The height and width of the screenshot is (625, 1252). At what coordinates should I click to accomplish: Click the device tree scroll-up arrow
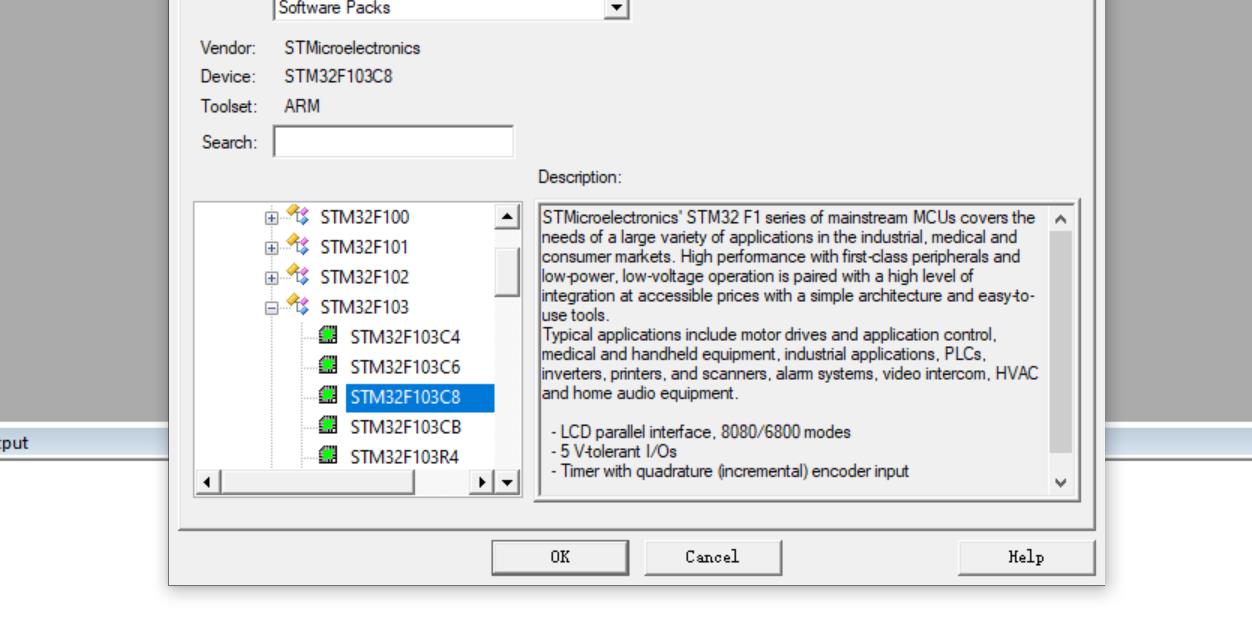click(508, 219)
